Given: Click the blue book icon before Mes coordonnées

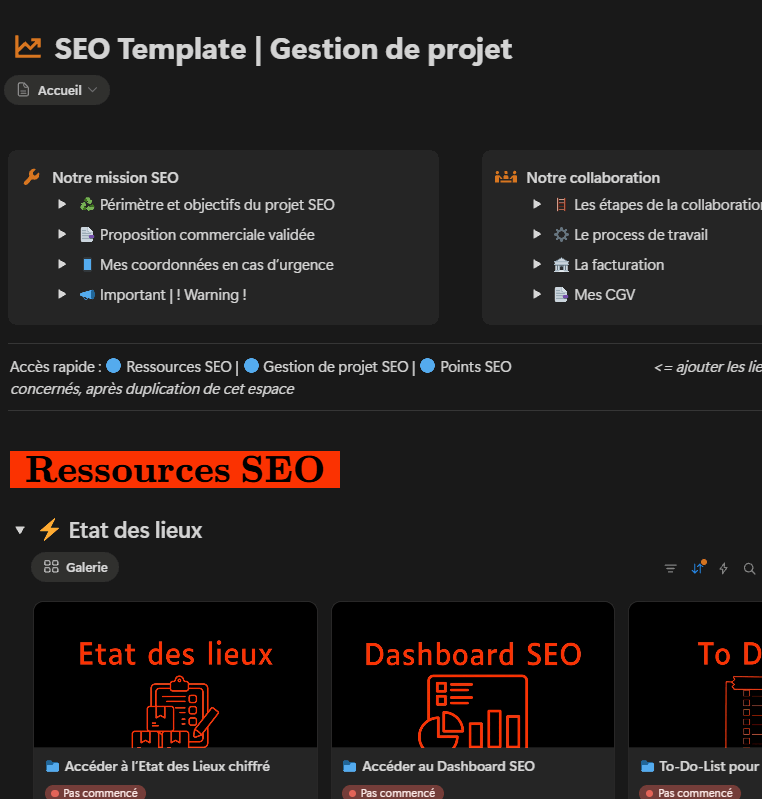Looking at the screenshot, I should tap(87, 264).
